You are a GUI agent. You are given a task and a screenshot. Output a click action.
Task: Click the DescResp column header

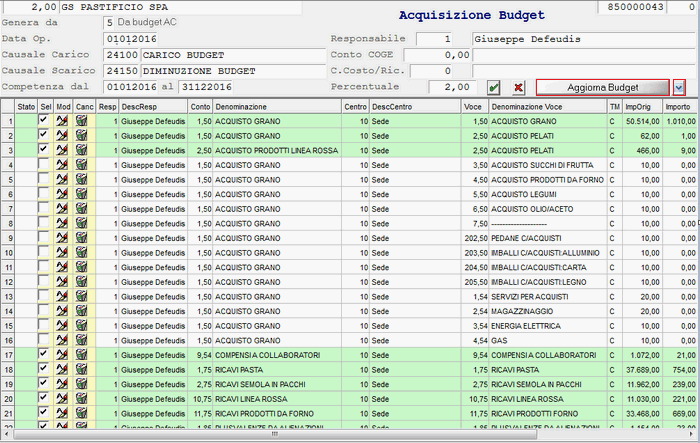click(153, 107)
